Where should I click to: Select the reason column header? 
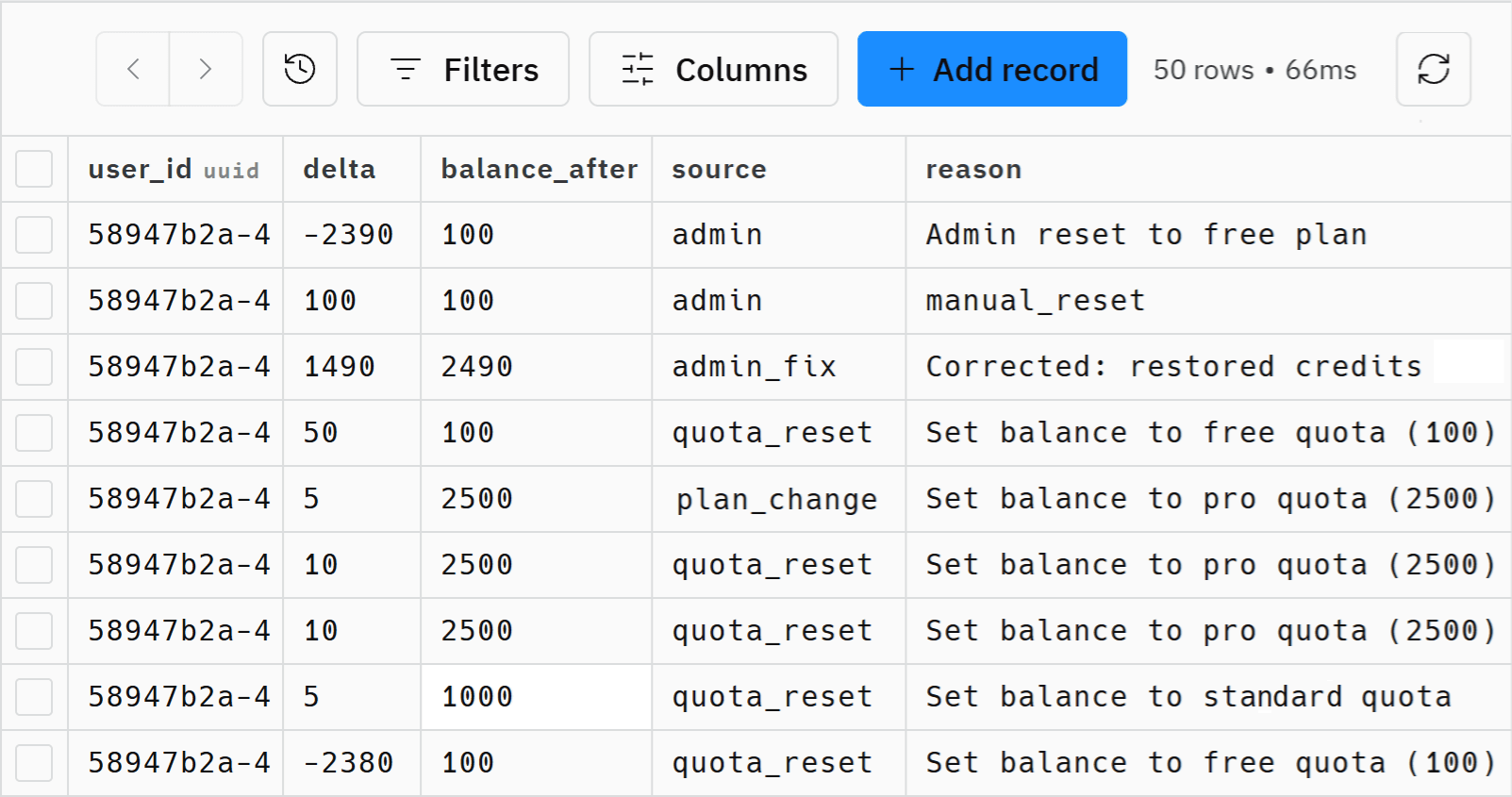973,169
